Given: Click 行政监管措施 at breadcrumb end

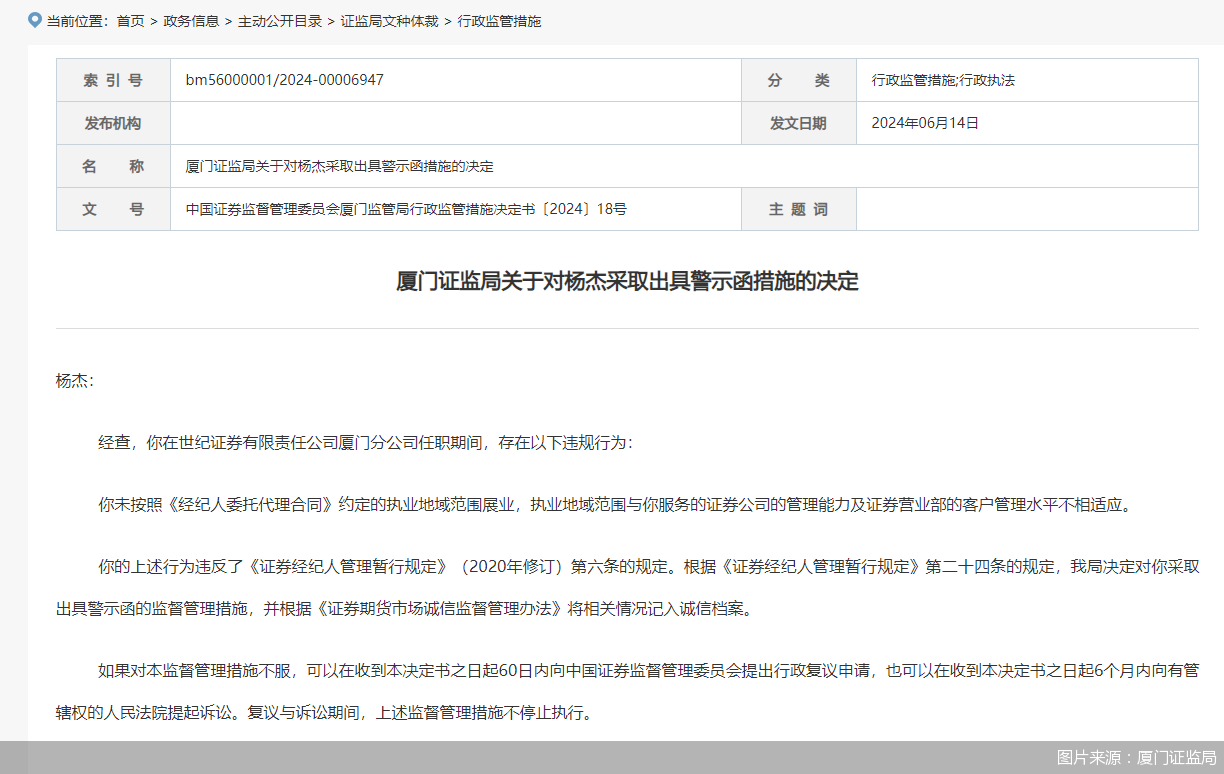Looking at the screenshot, I should pyautogui.click(x=498, y=20).
